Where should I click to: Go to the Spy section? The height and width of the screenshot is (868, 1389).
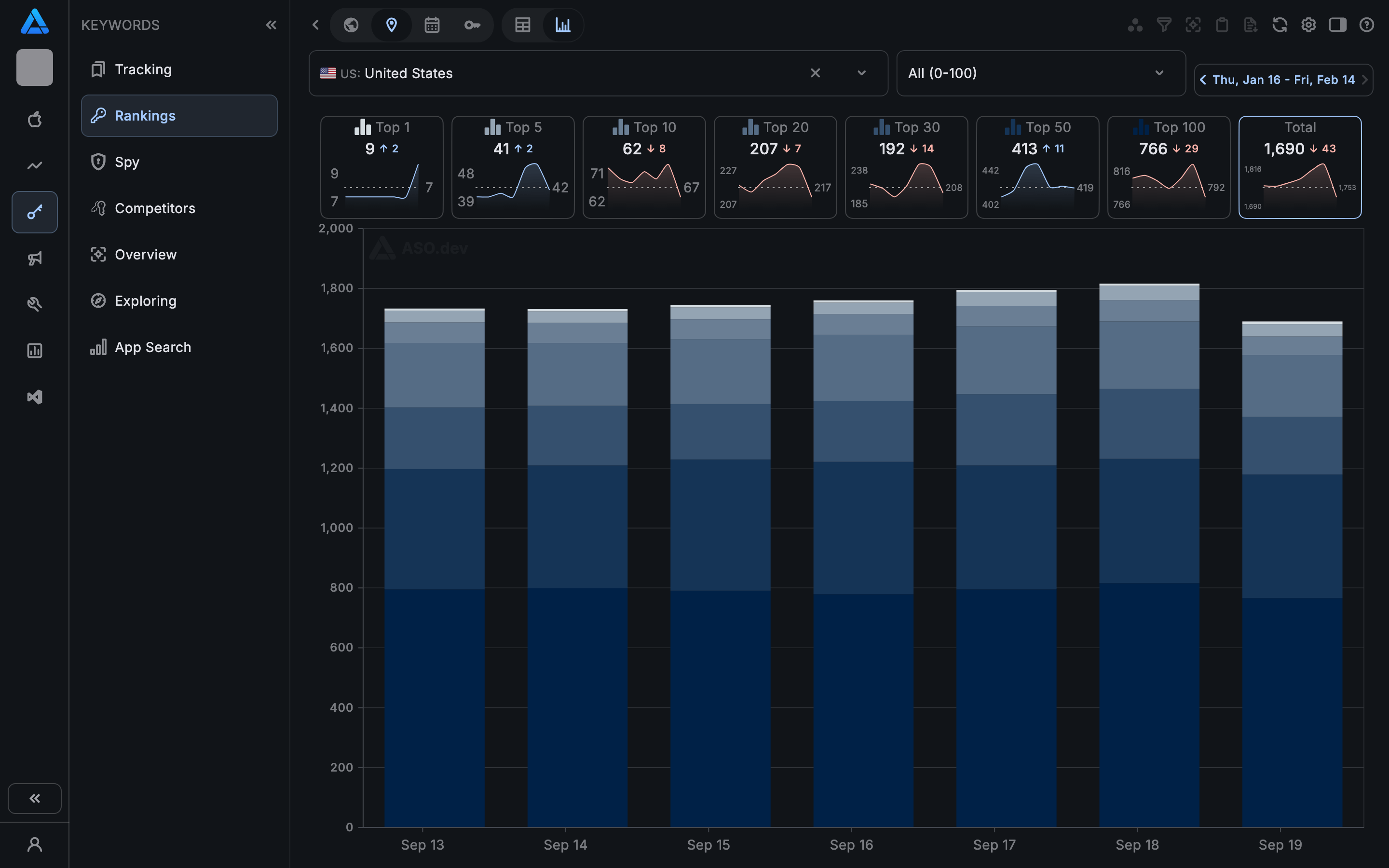click(127, 162)
